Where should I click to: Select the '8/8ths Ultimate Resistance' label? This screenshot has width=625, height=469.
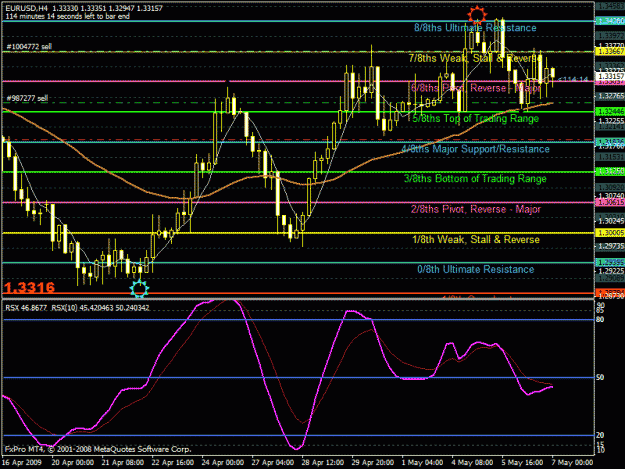[x=475, y=28]
